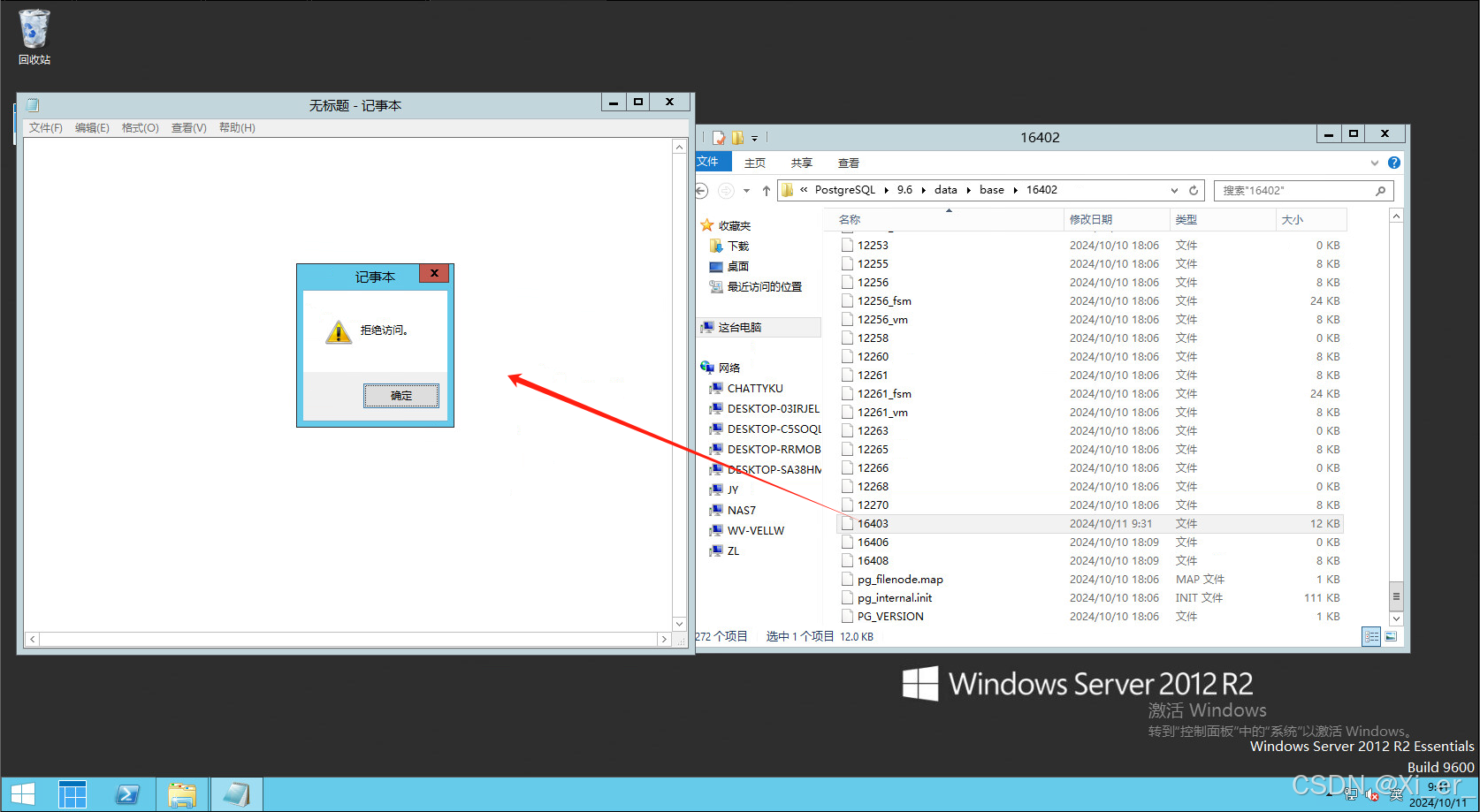
Task: Click data in the address breadcrumb
Action: [946, 190]
